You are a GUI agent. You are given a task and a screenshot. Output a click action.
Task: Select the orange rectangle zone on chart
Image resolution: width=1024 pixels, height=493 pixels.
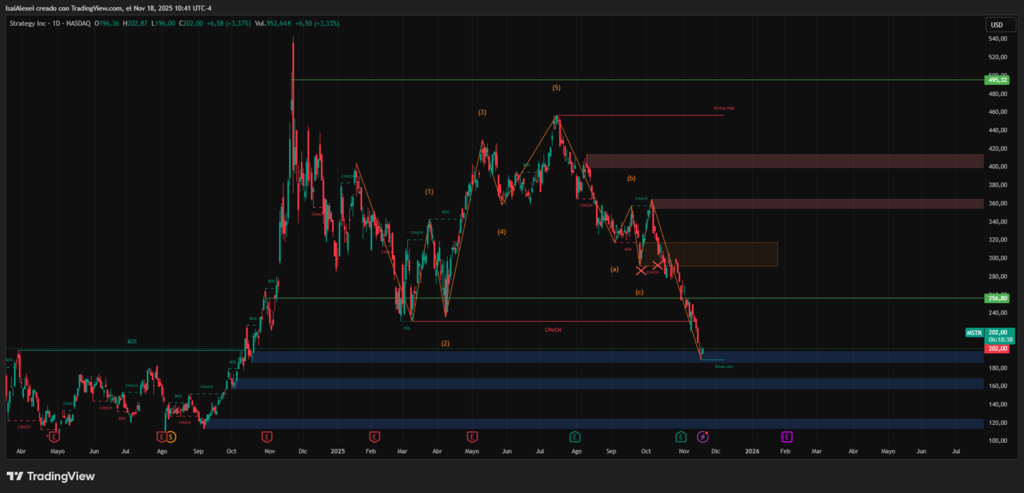[715, 254]
